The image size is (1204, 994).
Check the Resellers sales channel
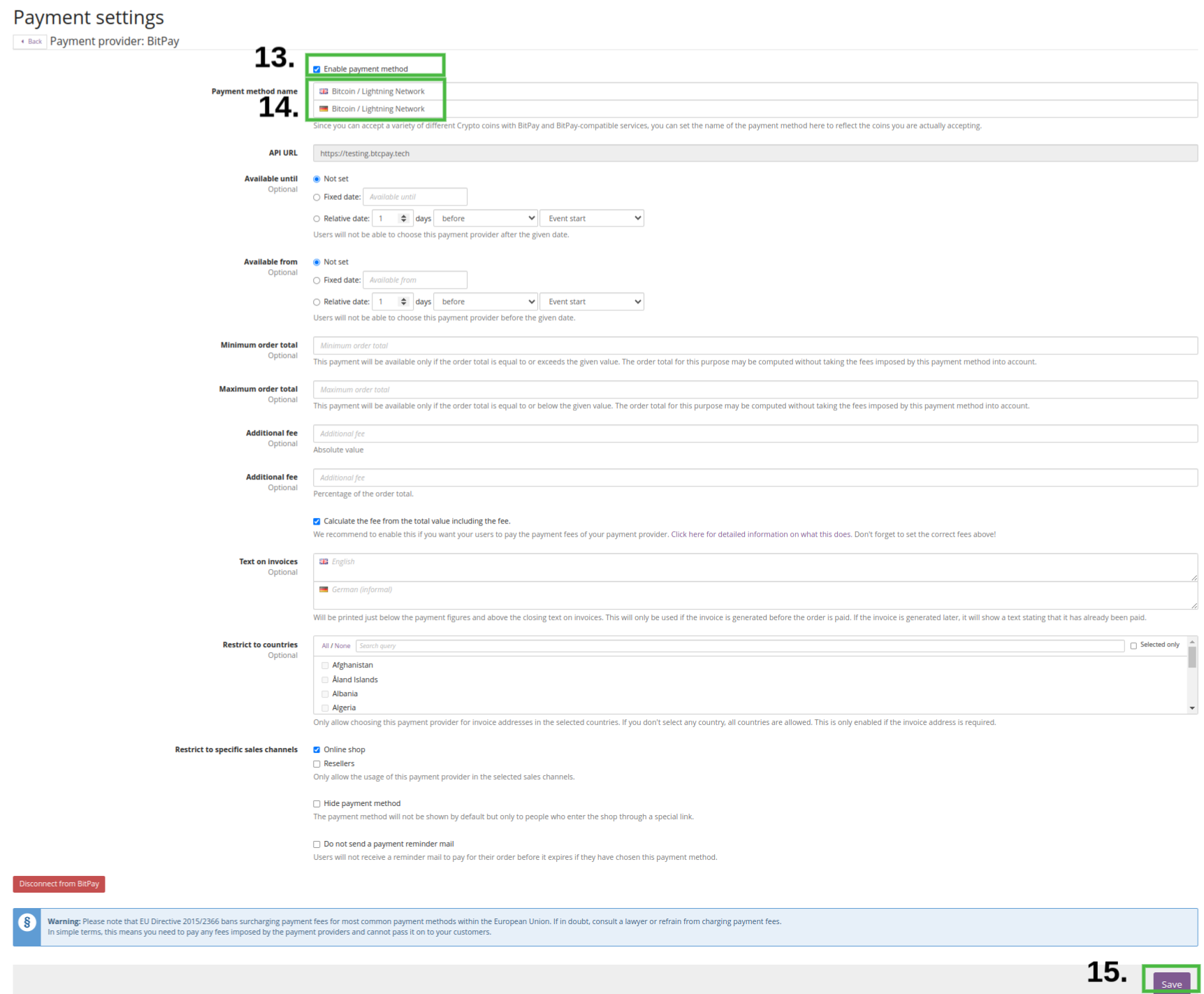pos(317,763)
